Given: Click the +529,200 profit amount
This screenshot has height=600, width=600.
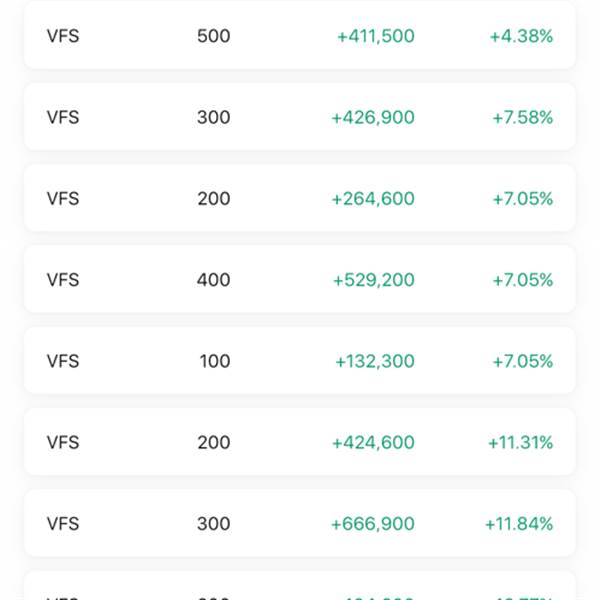Looking at the screenshot, I should pos(374,280).
